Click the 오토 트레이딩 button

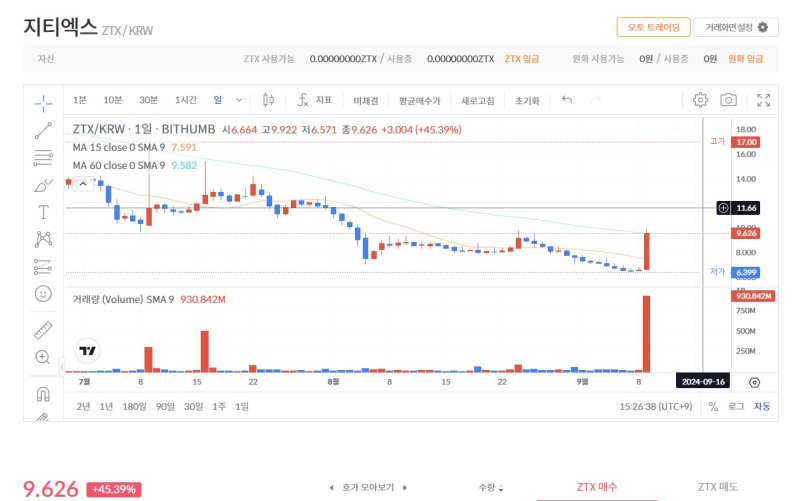[x=654, y=27]
